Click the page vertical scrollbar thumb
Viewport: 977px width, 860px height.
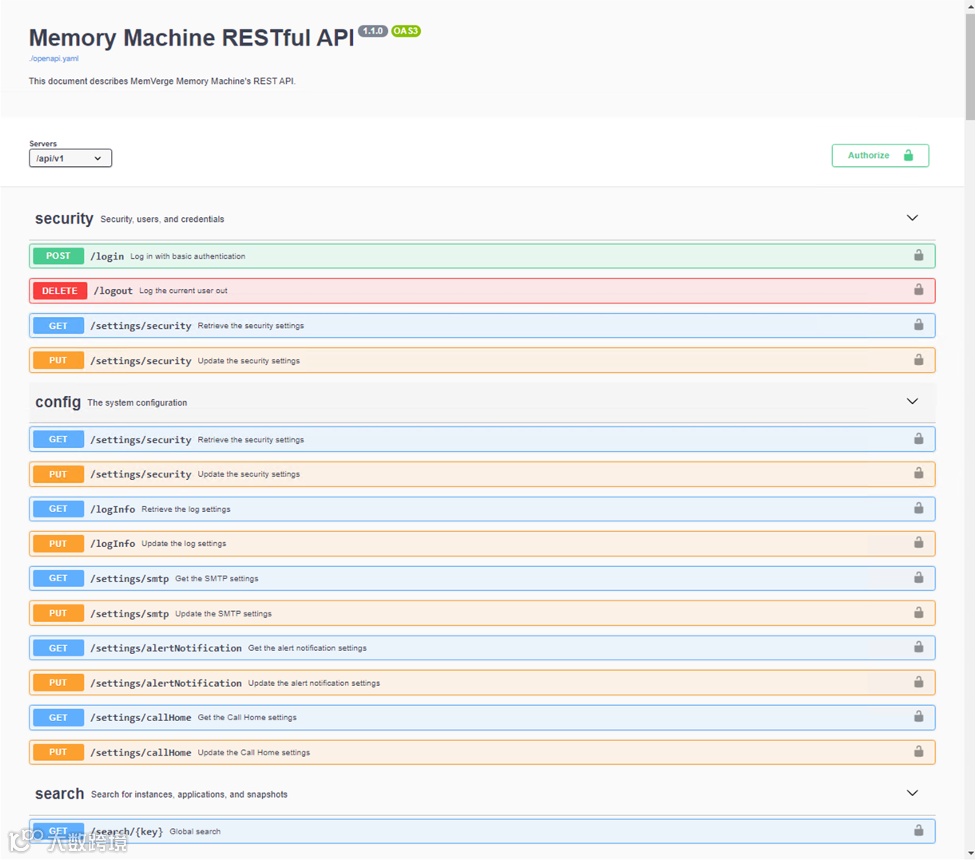coord(970,65)
